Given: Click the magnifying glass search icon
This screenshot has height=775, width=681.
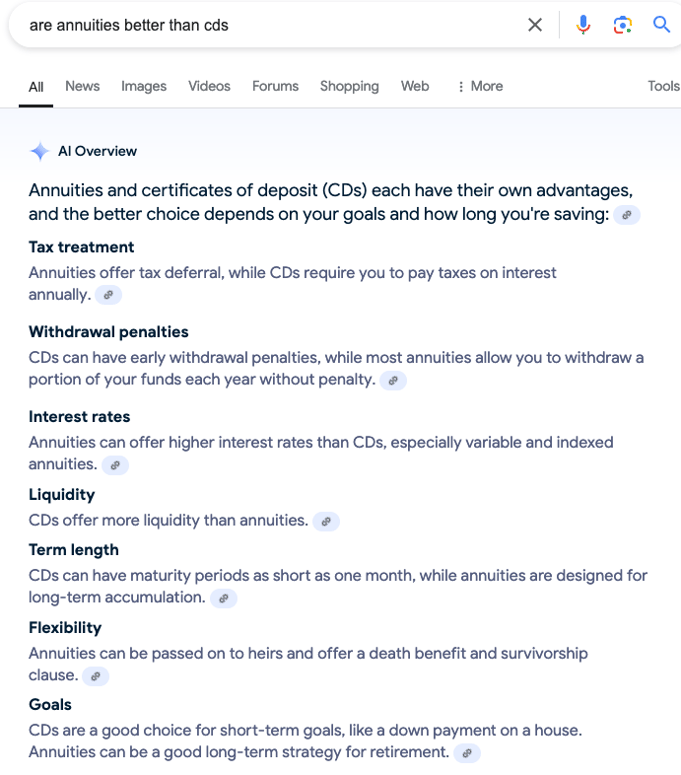Looking at the screenshot, I should pos(661,24).
